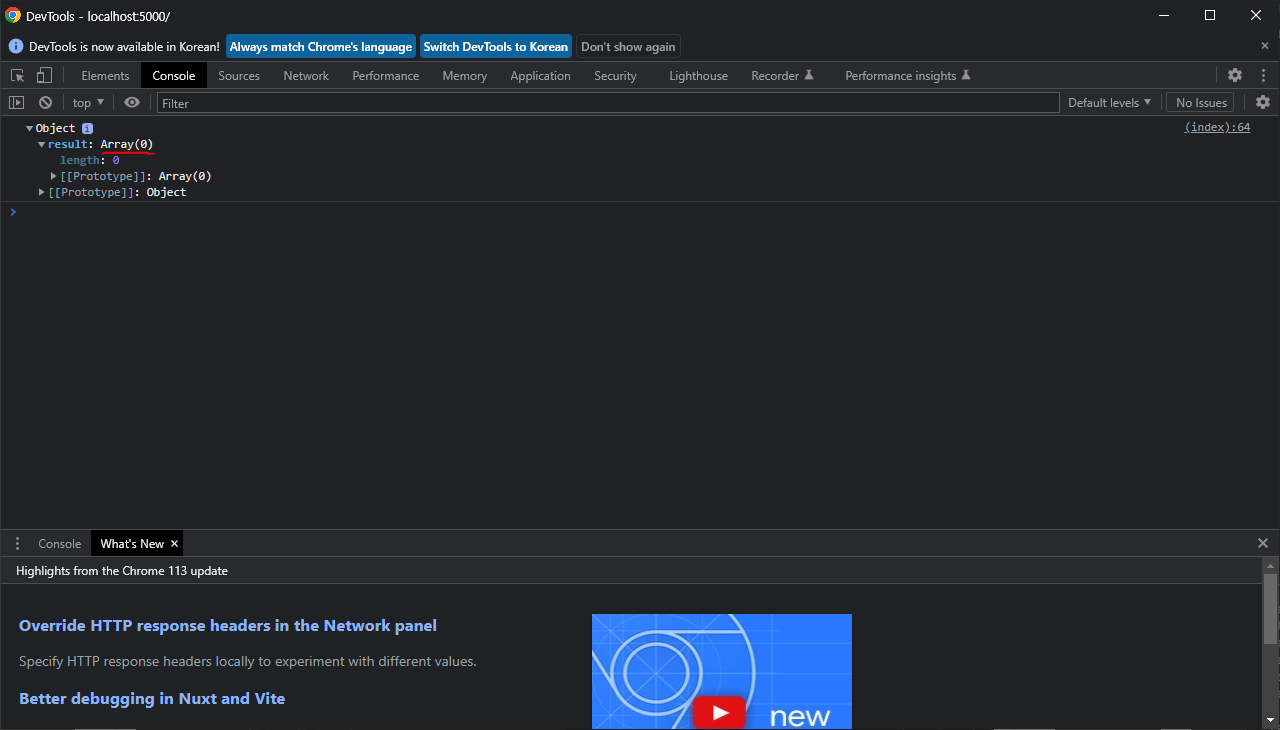Screen dimensions: 1280x730
Task: Open Override HTTP response headers link
Action: (228, 626)
